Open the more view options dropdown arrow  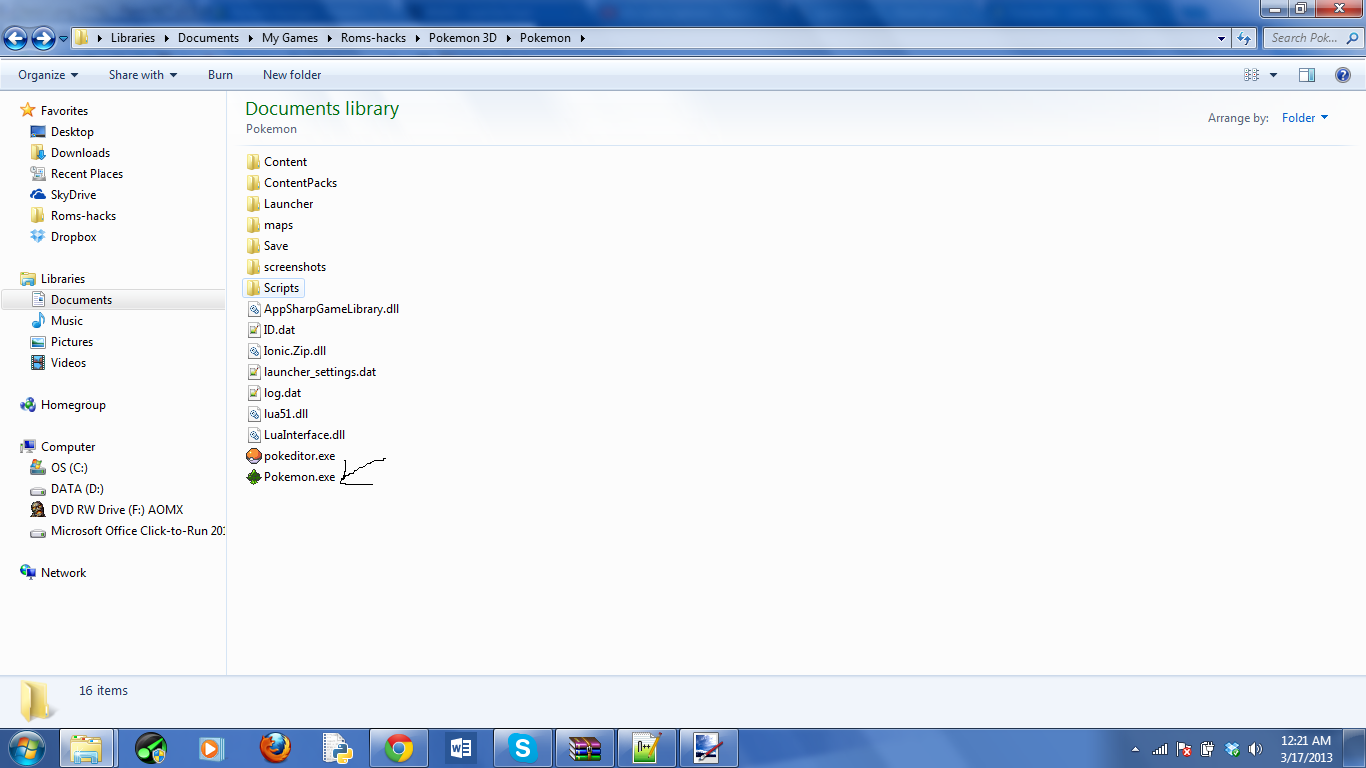(x=1273, y=75)
